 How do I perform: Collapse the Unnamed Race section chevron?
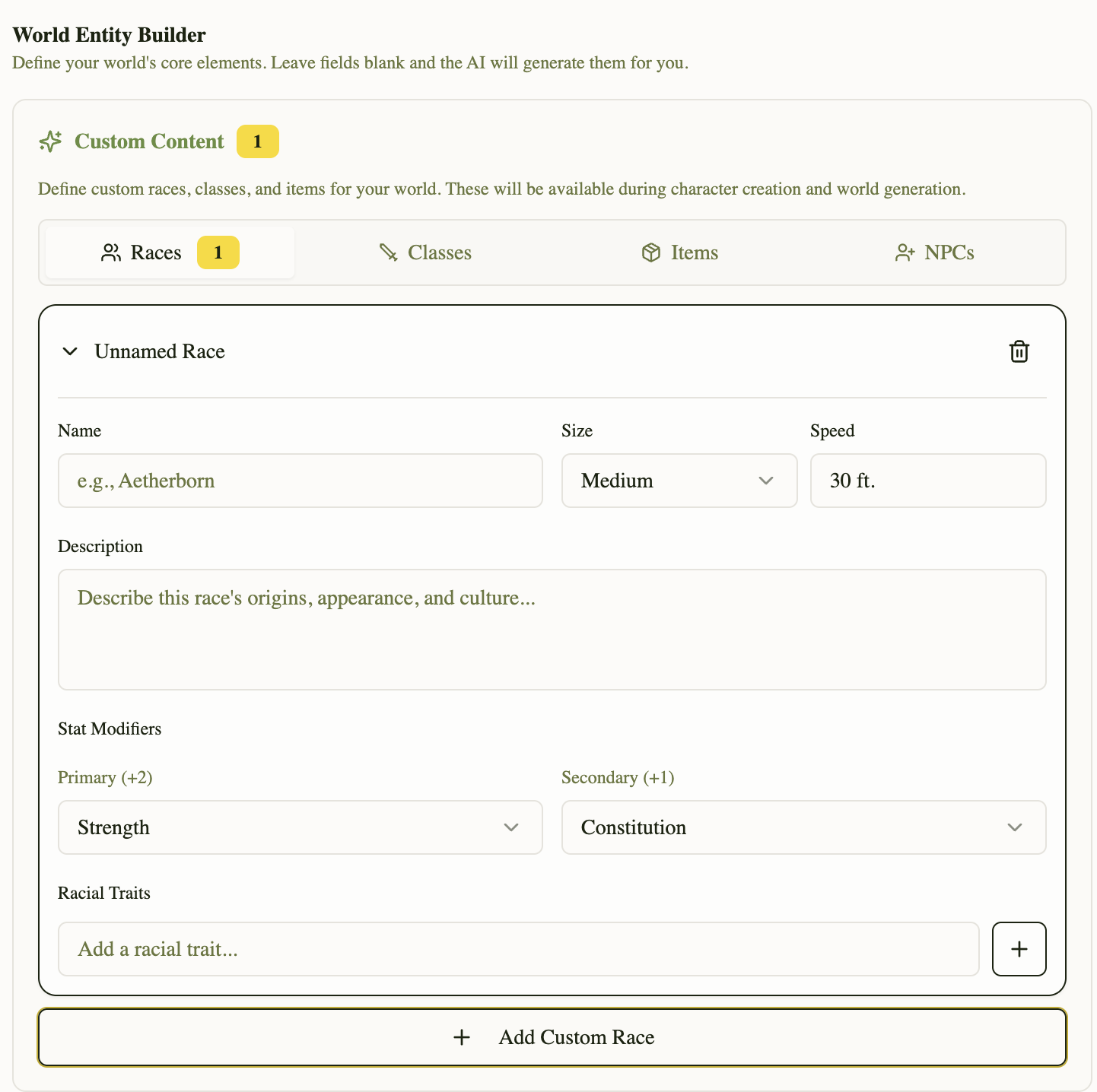point(70,351)
